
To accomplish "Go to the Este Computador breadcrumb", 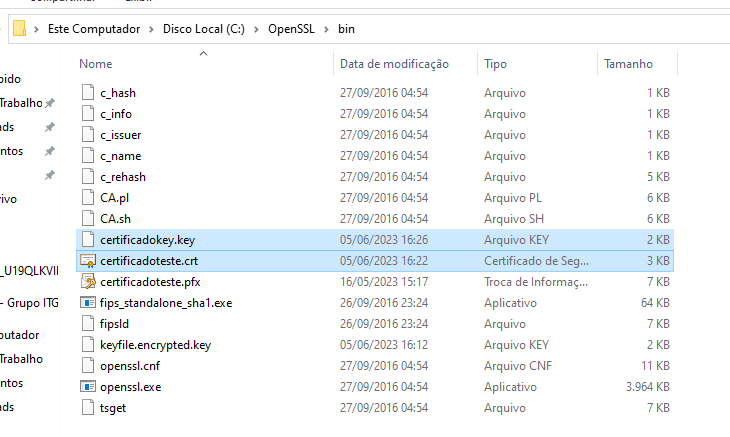I will tap(94, 29).
